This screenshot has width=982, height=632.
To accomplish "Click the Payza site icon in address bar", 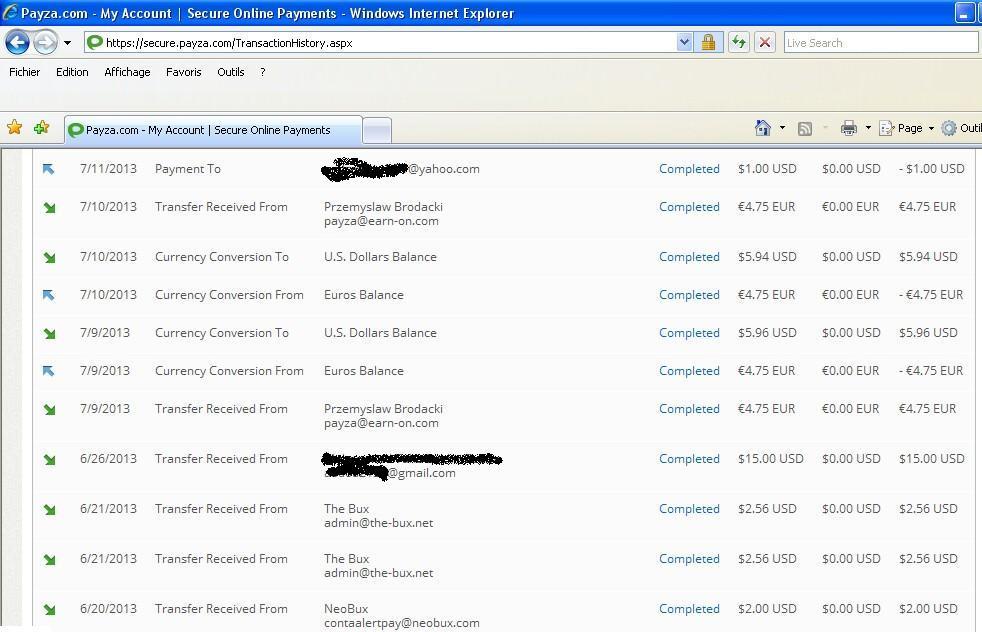I will click(95, 43).
